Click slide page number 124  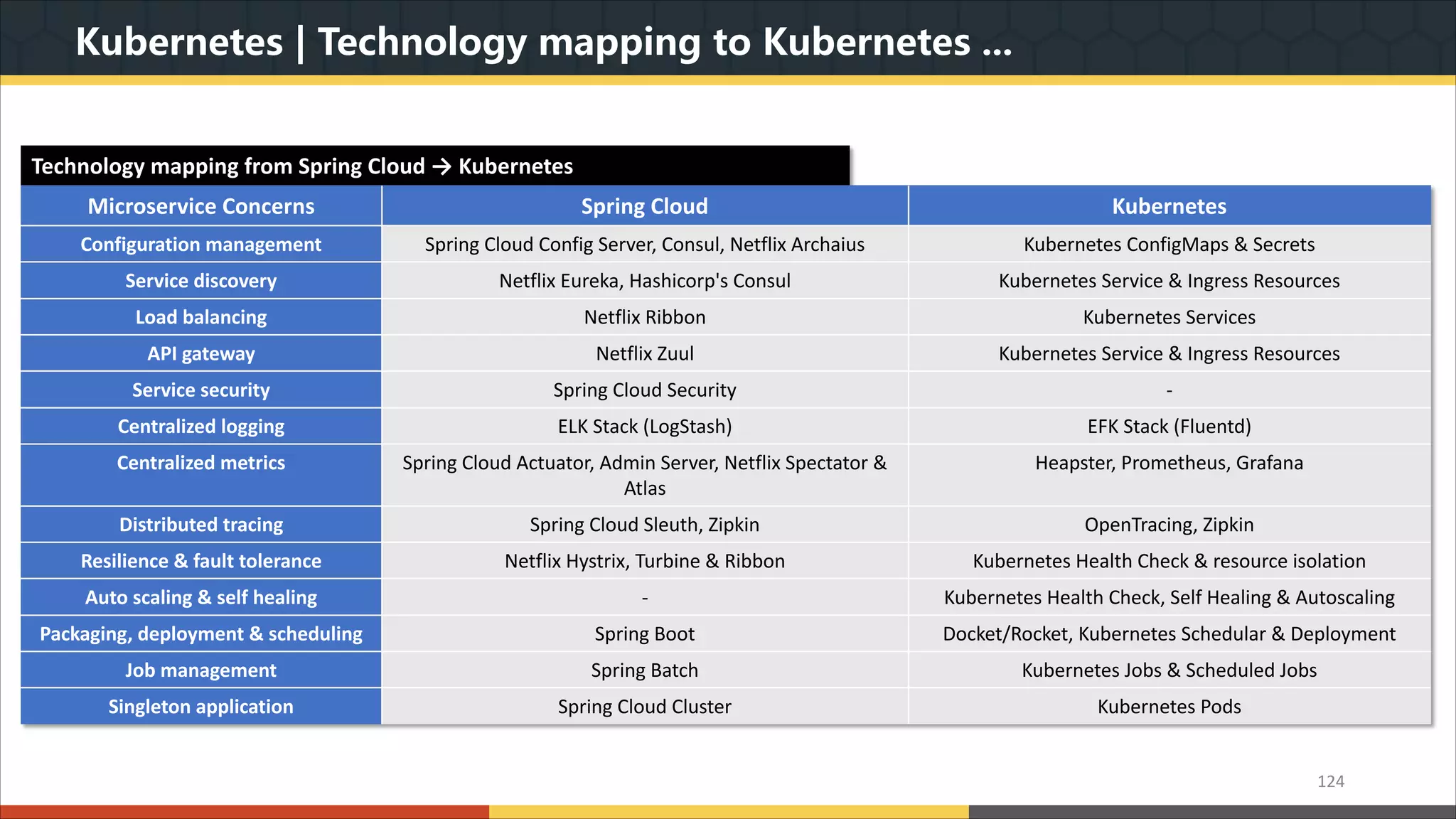click(x=1330, y=781)
